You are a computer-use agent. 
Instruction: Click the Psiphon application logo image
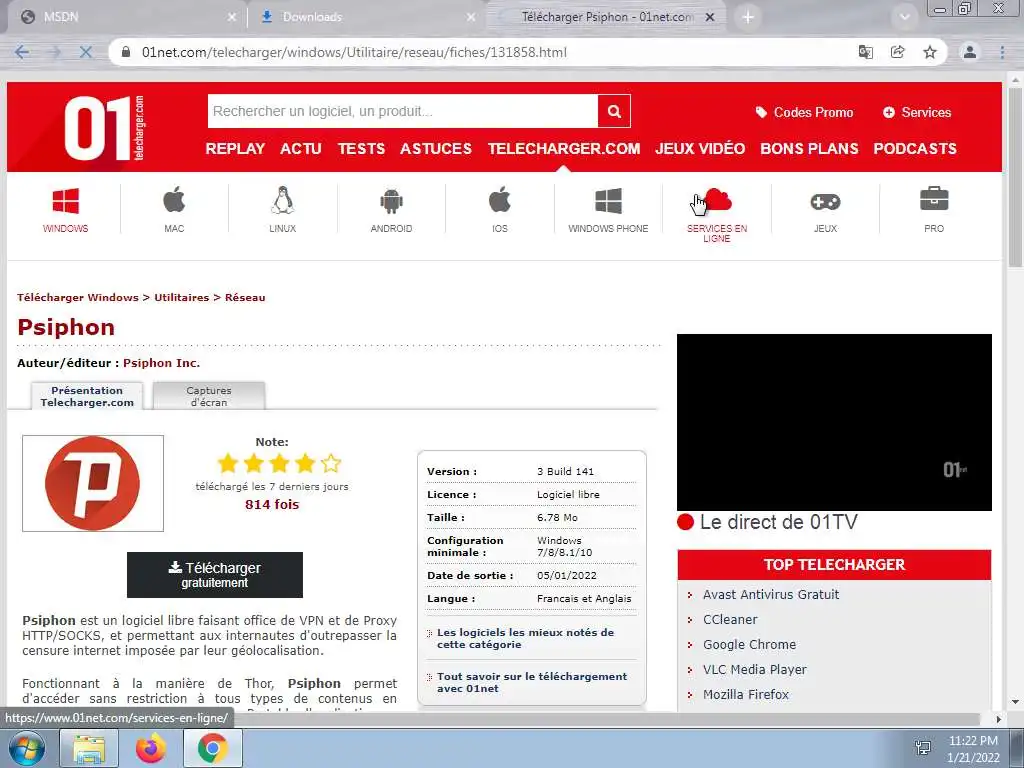93,483
